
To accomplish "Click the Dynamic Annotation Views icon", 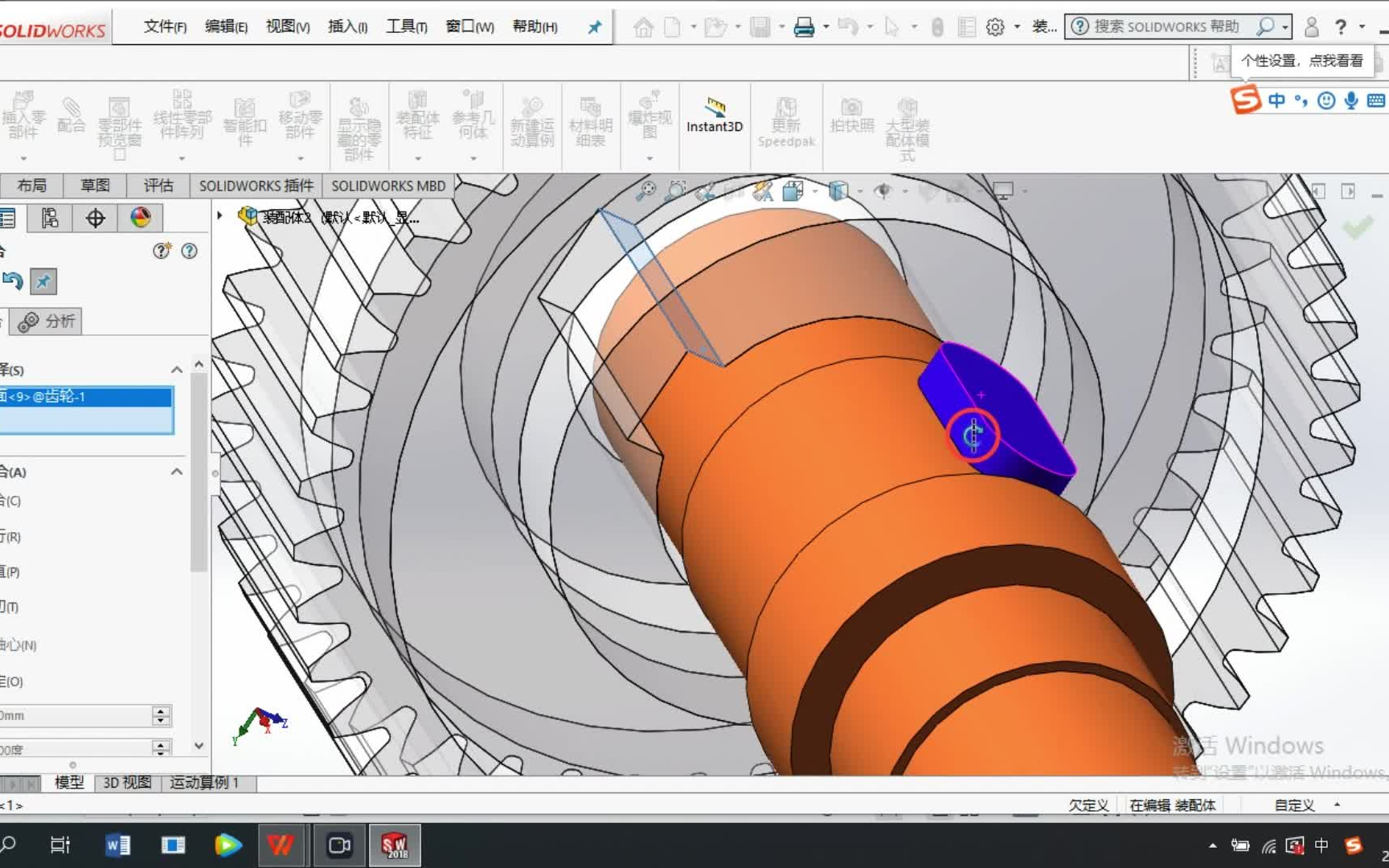I will (x=762, y=190).
